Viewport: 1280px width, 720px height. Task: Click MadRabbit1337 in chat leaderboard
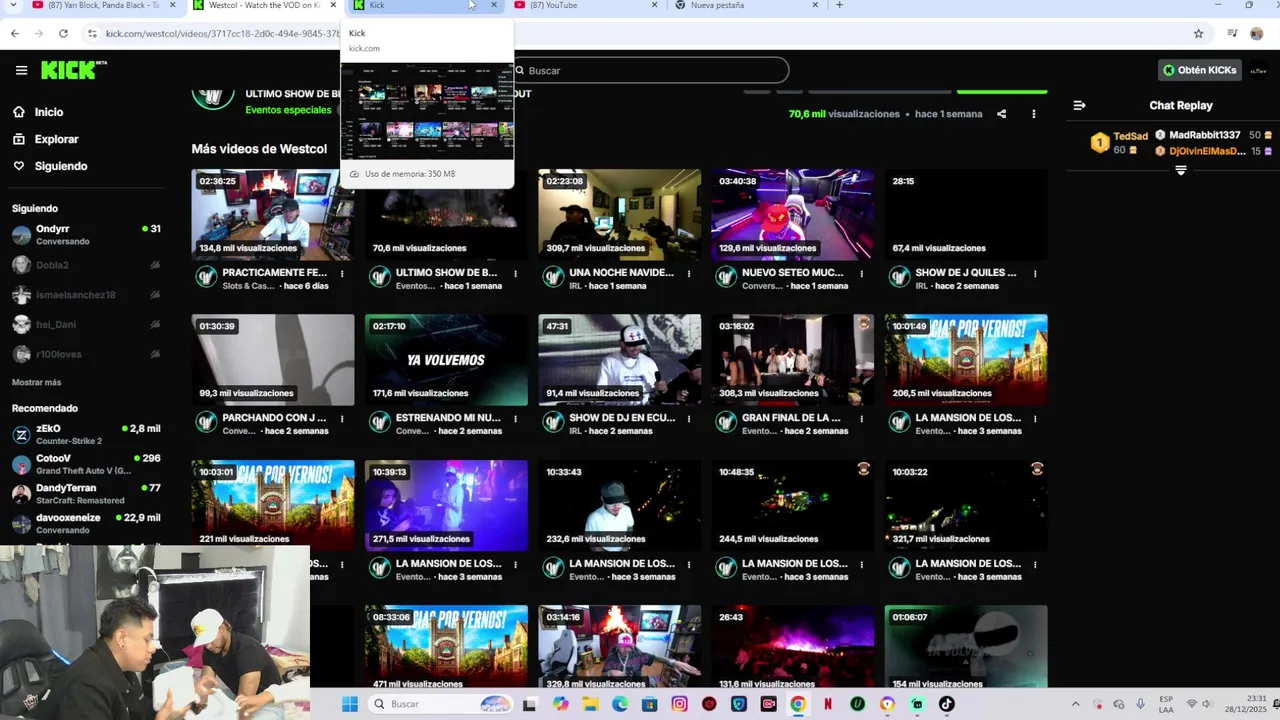click(x=1204, y=135)
